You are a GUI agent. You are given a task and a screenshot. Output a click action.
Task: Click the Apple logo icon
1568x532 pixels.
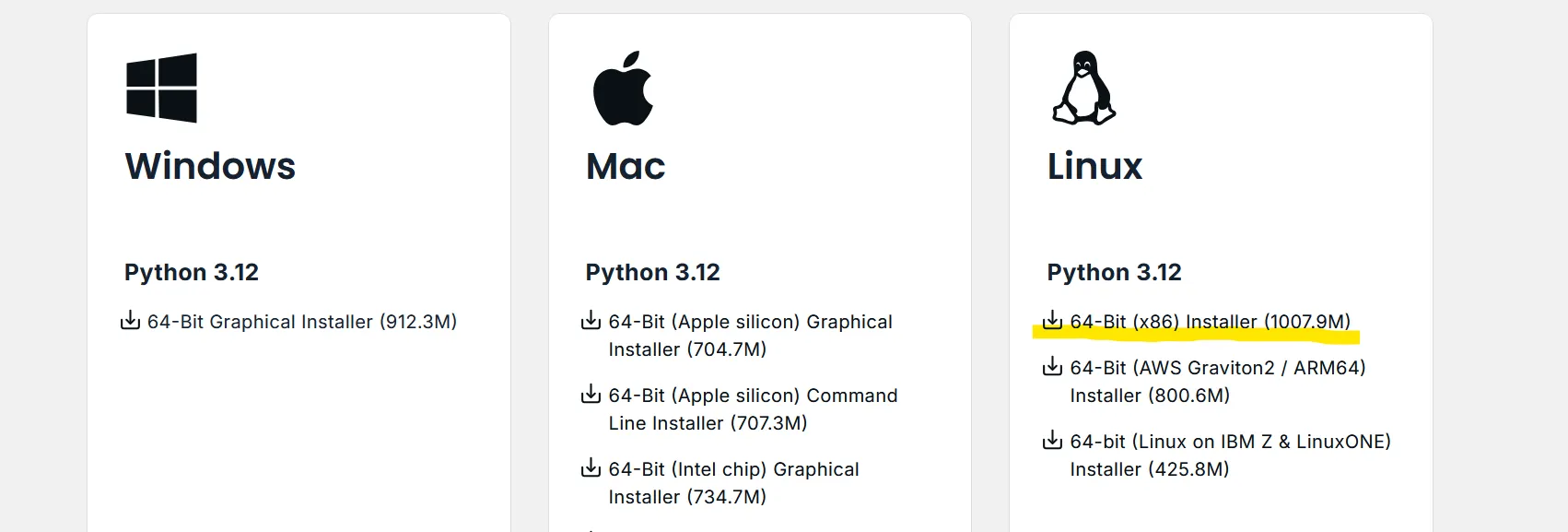click(623, 89)
